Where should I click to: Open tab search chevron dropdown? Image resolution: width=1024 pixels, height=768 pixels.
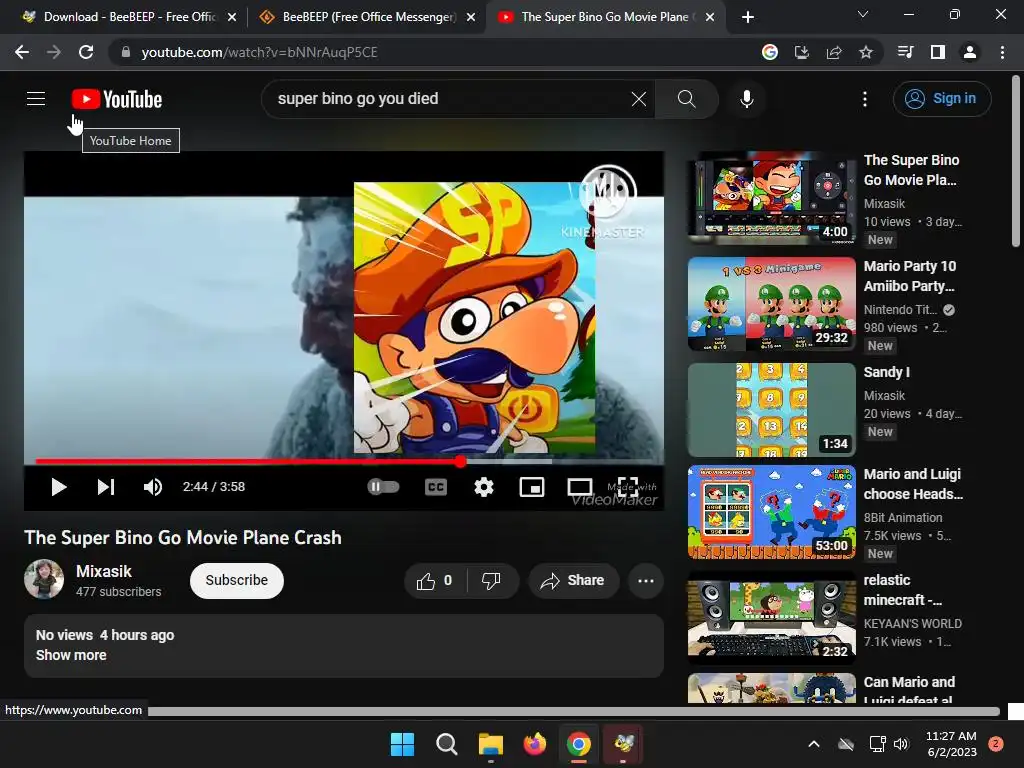[863, 14]
